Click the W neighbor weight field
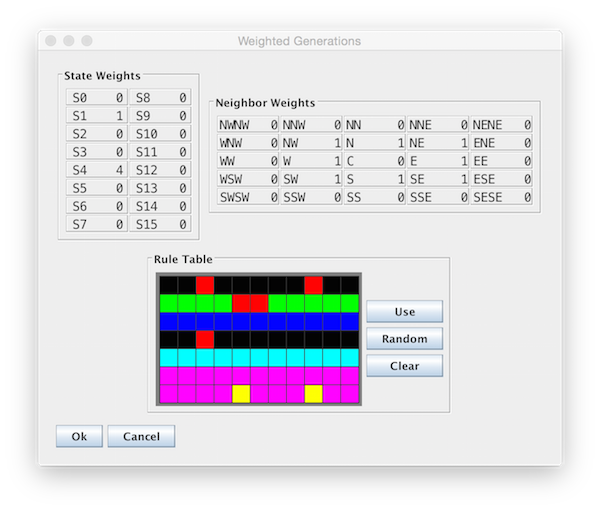This screenshot has width=600, height=511. click(x=311, y=161)
